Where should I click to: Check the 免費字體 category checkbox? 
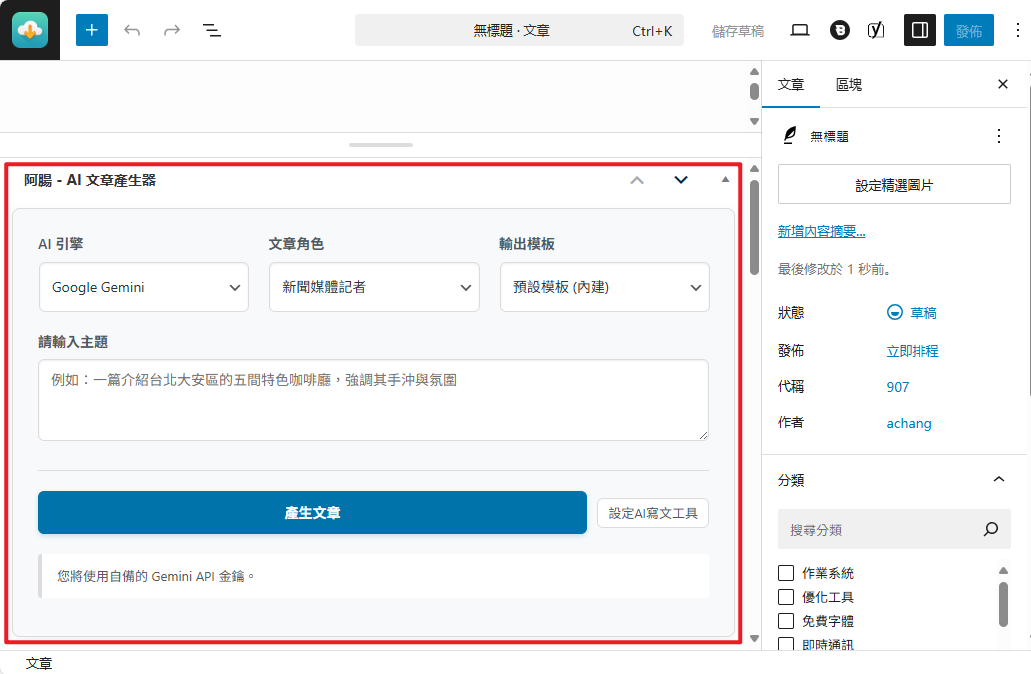click(786, 621)
